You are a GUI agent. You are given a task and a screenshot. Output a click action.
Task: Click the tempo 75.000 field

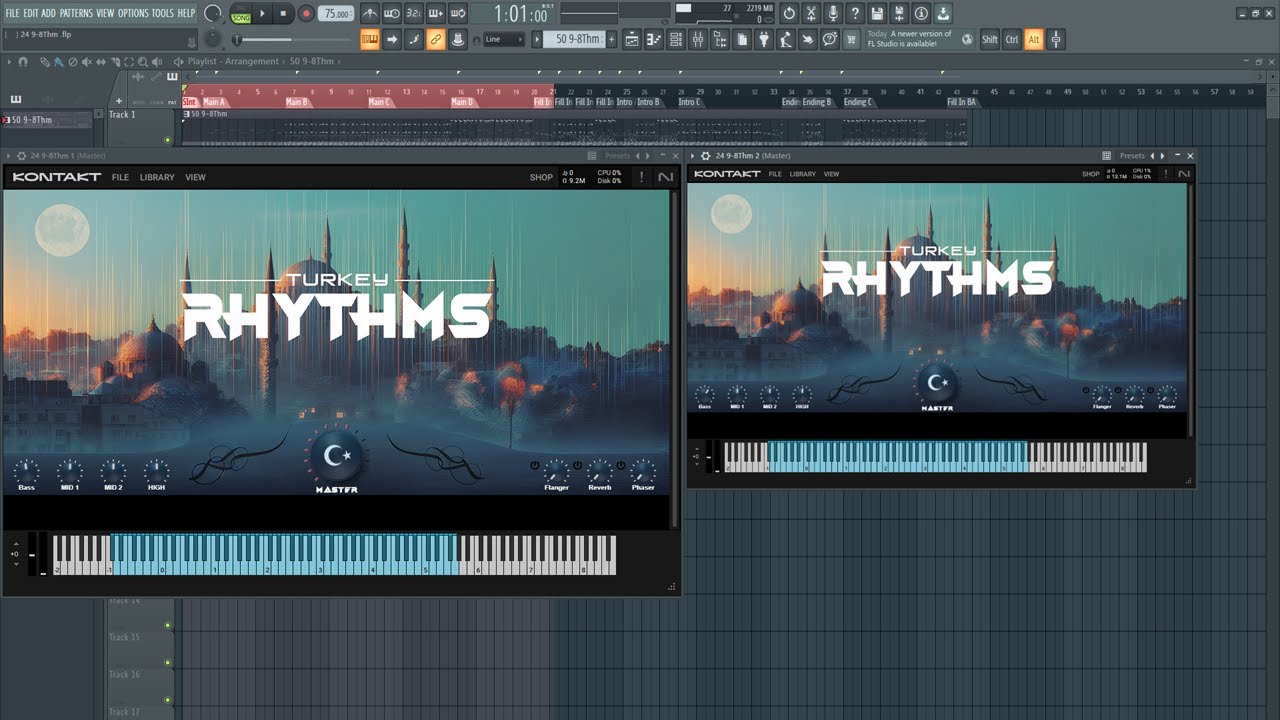pos(335,14)
